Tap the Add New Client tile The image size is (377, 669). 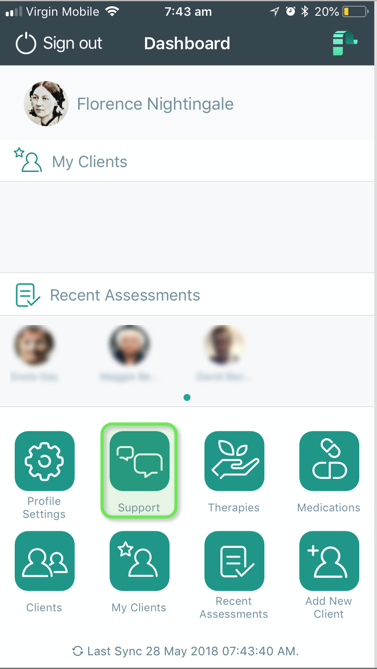pyautogui.click(x=329, y=561)
